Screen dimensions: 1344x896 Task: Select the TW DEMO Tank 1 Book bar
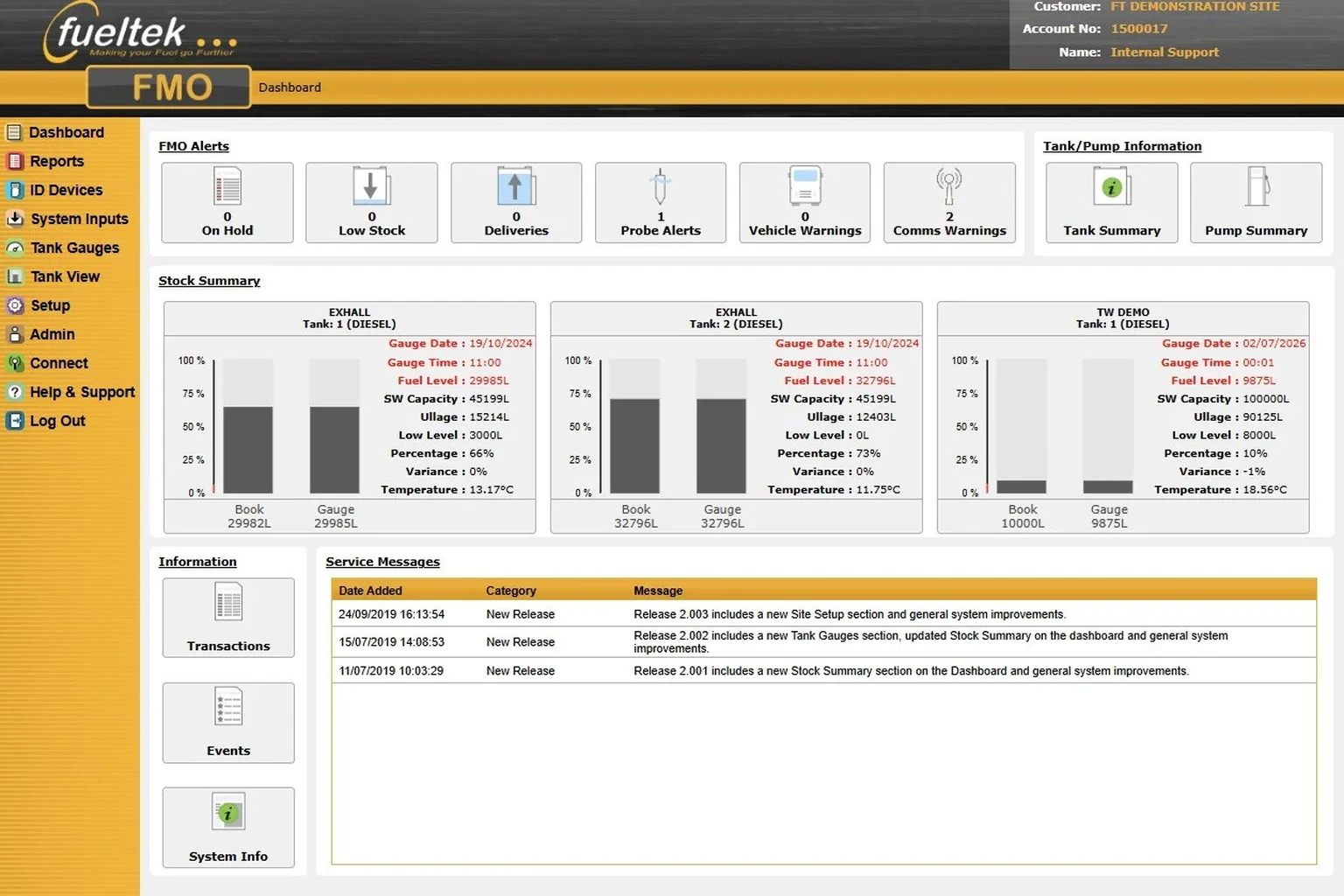(1021, 486)
